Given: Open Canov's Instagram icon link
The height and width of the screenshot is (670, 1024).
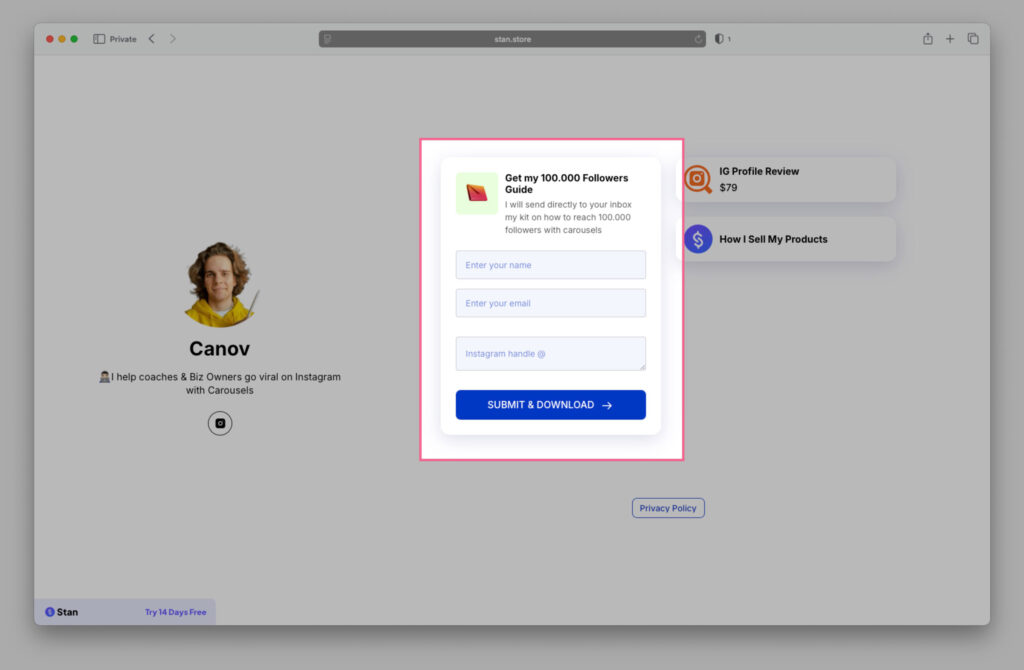Looking at the screenshot, I should (x=220, y=423).
